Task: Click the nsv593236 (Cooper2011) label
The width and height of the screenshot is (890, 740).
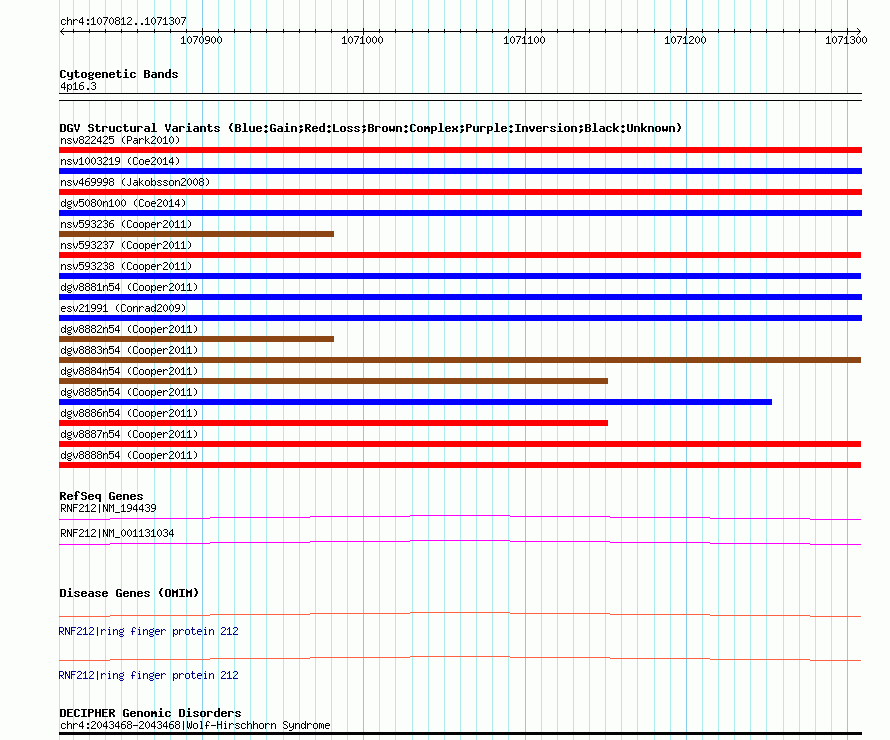Action: [126, 224]
